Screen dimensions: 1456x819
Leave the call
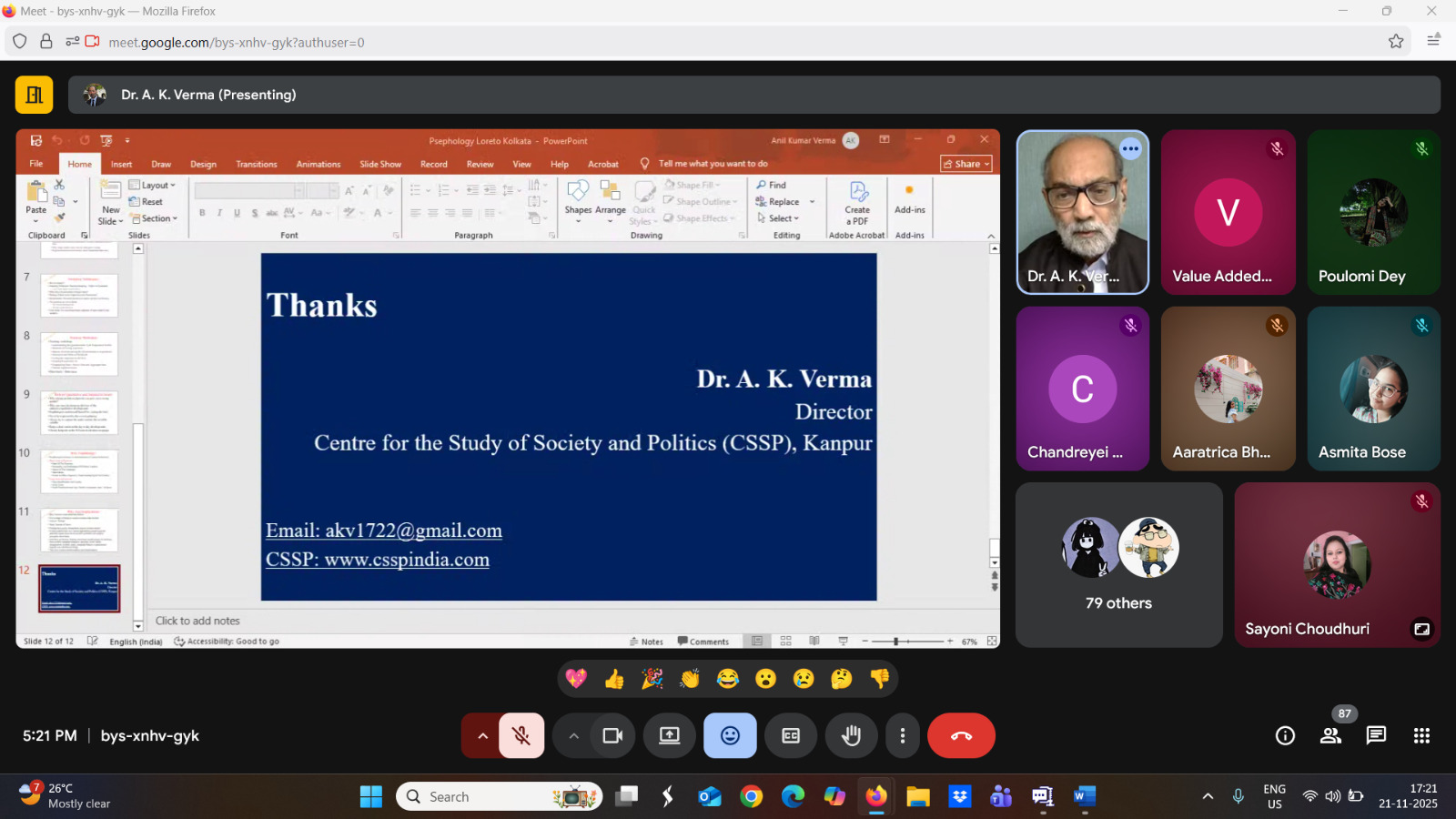(961, 735)
